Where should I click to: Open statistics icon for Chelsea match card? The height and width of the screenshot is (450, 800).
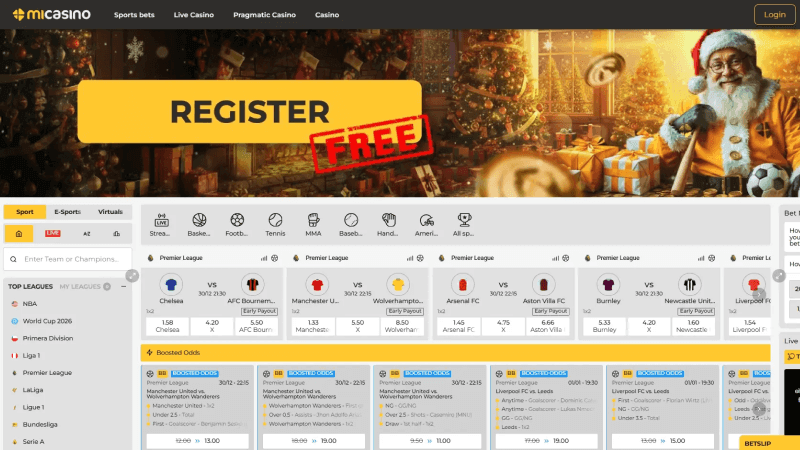[x=264, y=258]
